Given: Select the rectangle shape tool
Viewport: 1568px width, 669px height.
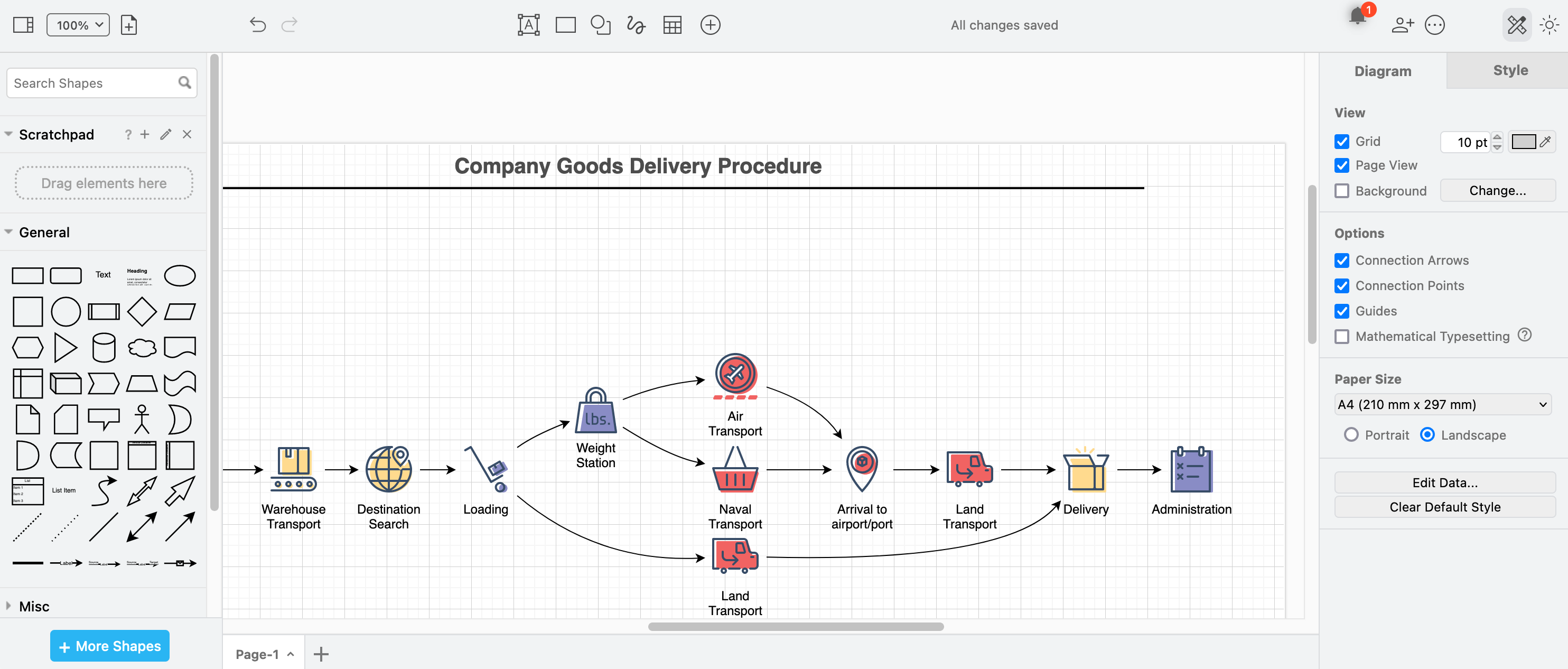Looking at the screenshot, I should 565,24.
